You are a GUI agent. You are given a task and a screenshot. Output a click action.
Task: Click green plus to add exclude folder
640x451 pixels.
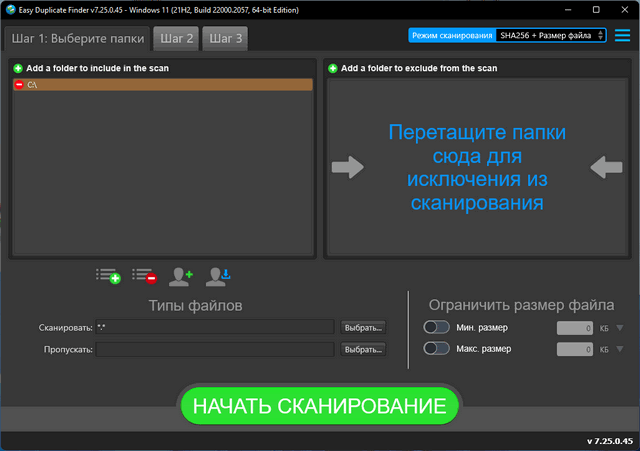pos(333,68)
